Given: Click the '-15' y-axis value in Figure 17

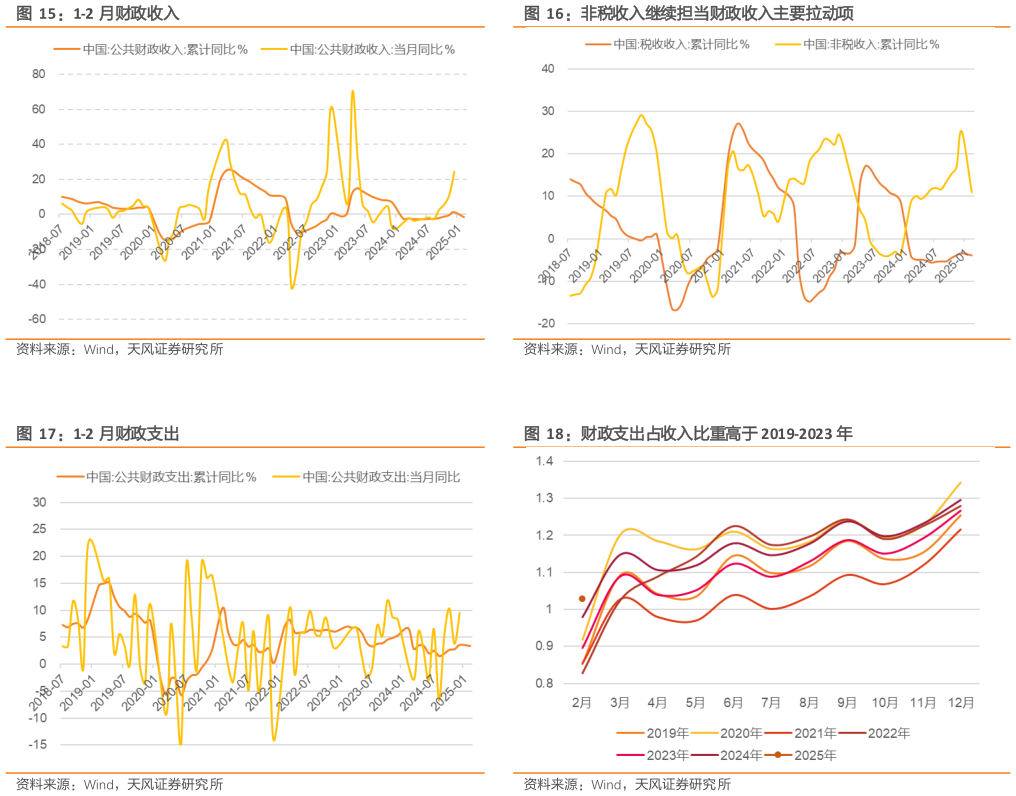Looking at the screenshot, I should [38, 745].
